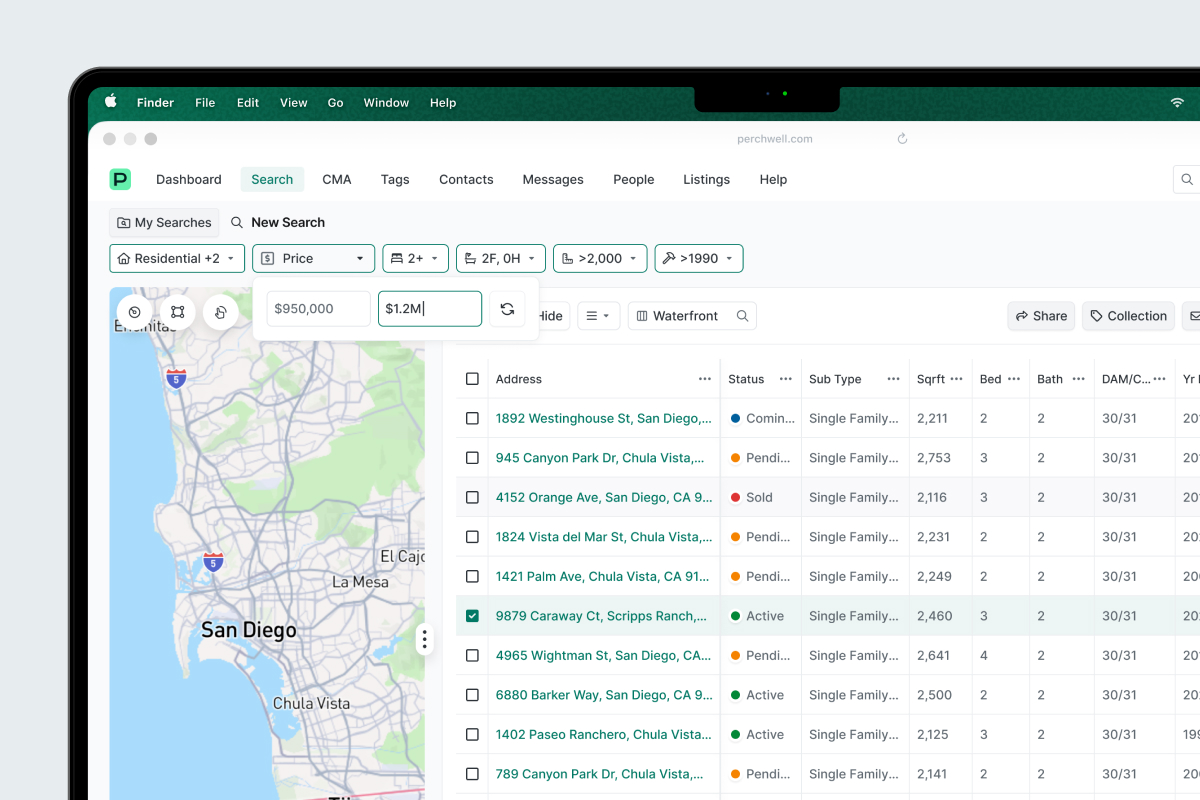Select the hand pan map tool
This screenshot has height=800, width=1200.
pos(221,312)
